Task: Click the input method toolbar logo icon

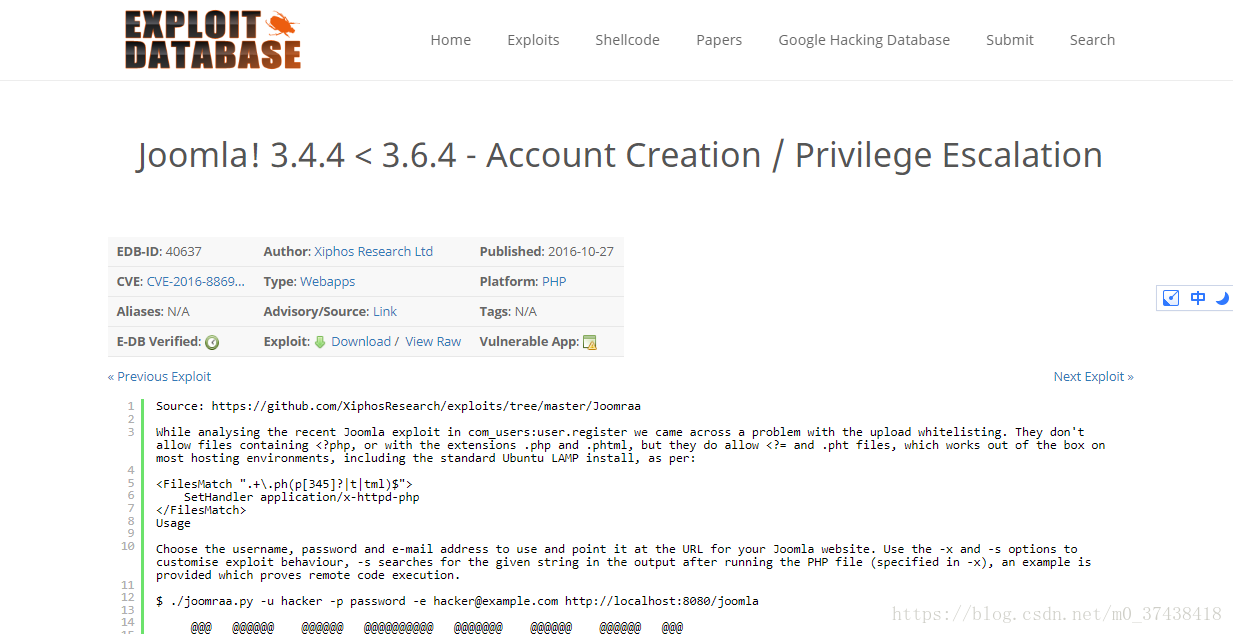Action: pos(1171,298)
